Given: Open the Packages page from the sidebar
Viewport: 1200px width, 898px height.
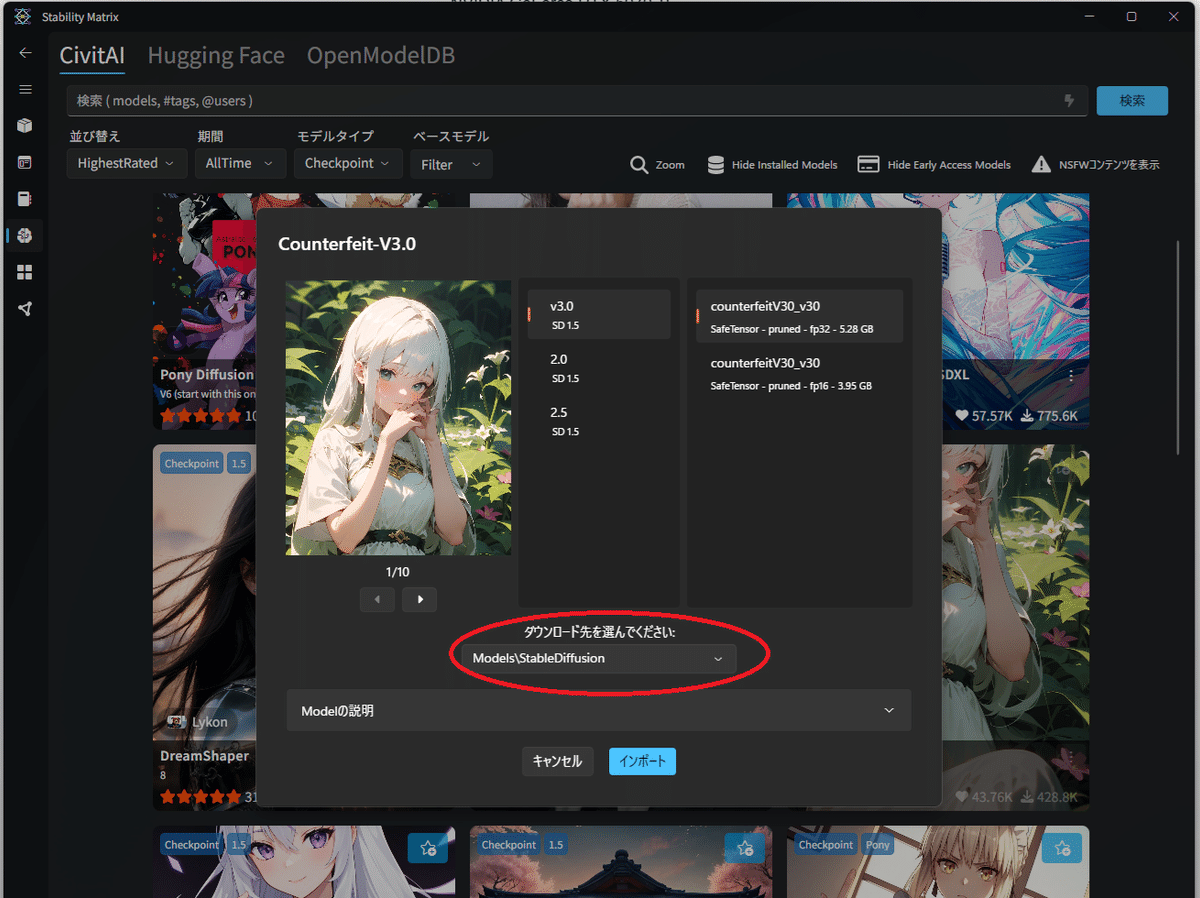Looking at the screenshot, I should pos(25,125).
